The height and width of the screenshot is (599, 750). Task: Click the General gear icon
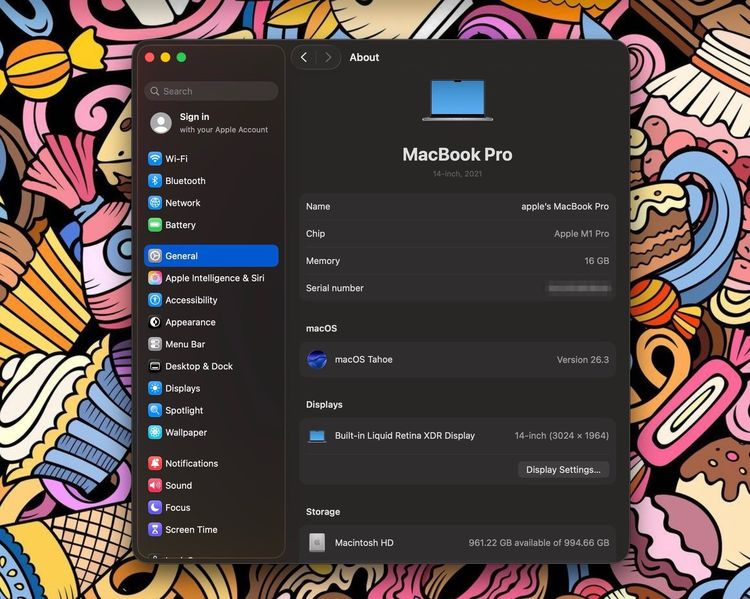click(154, 255)
